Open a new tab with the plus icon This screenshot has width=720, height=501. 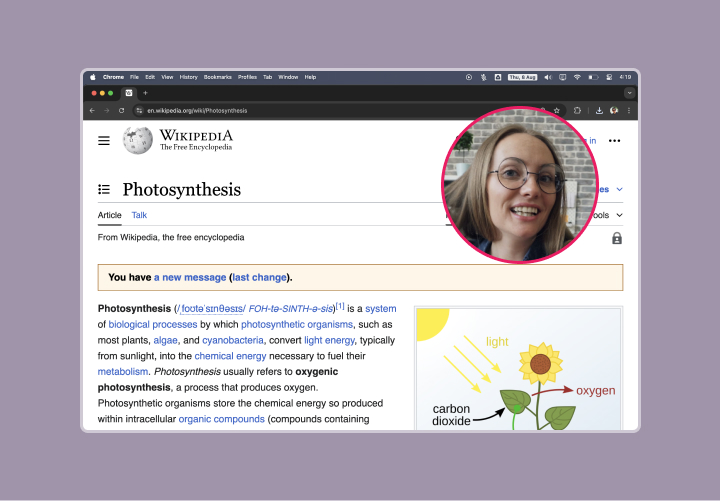click(145, 93)
